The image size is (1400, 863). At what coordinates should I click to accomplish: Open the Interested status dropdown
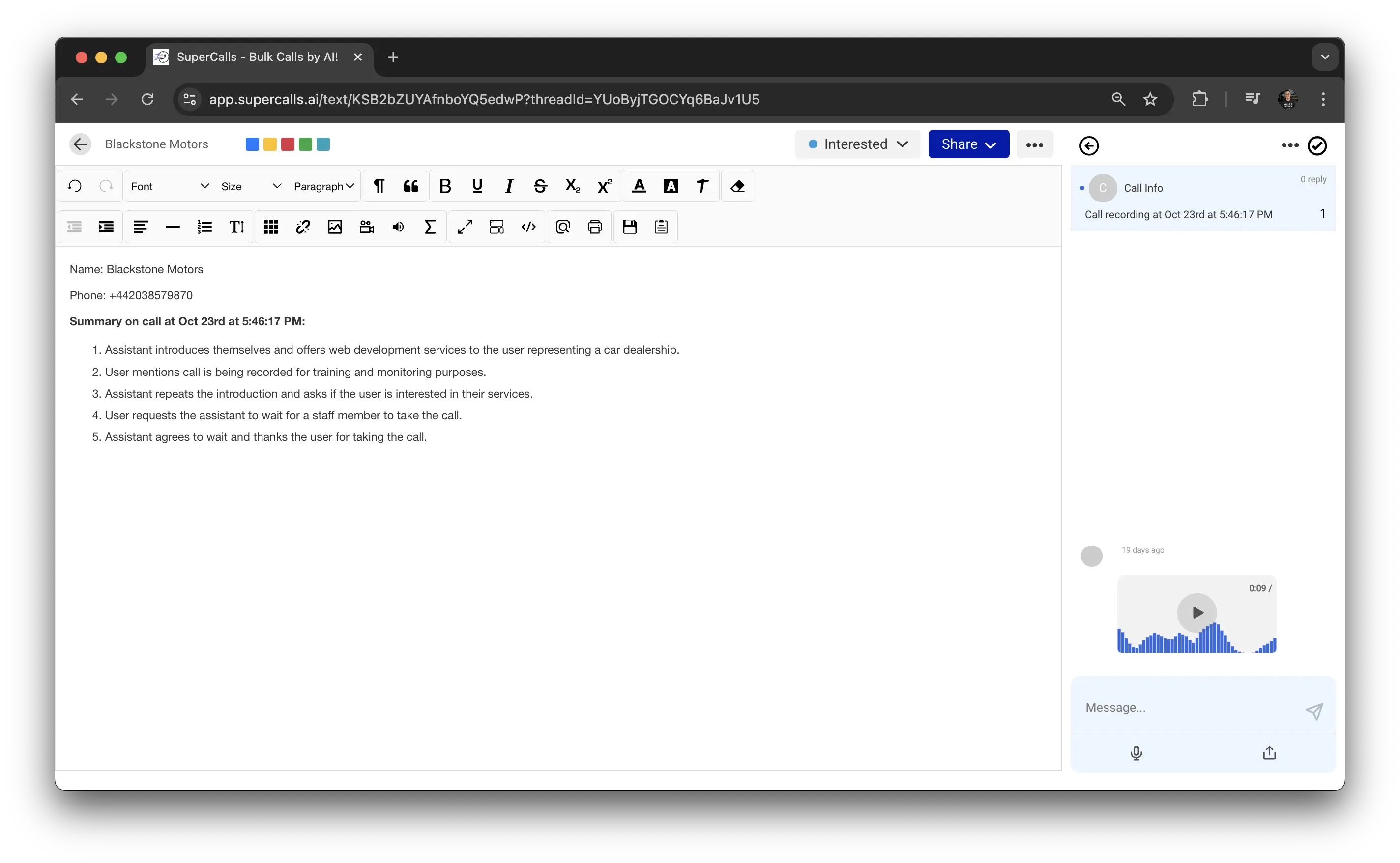857,144
